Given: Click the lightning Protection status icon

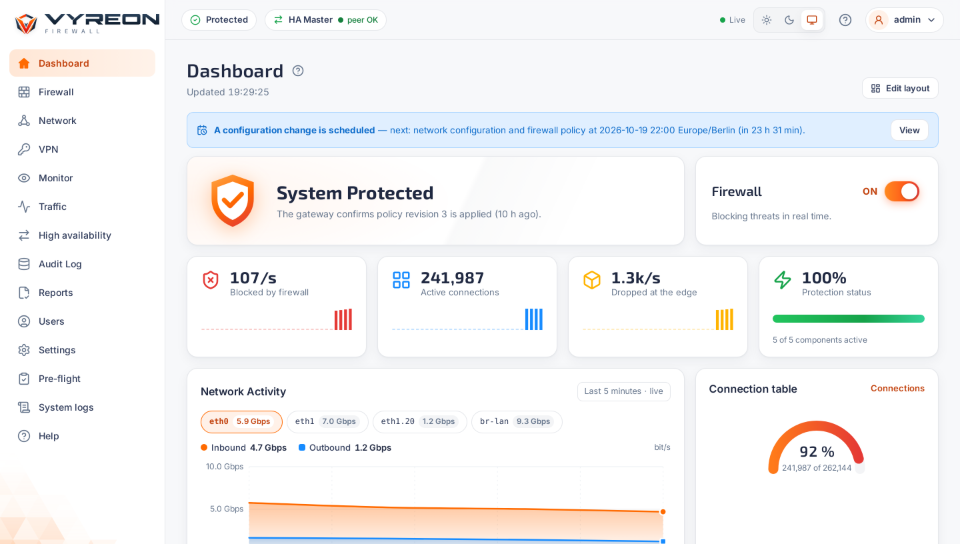Looking at the screenshot, I should 782,280.
